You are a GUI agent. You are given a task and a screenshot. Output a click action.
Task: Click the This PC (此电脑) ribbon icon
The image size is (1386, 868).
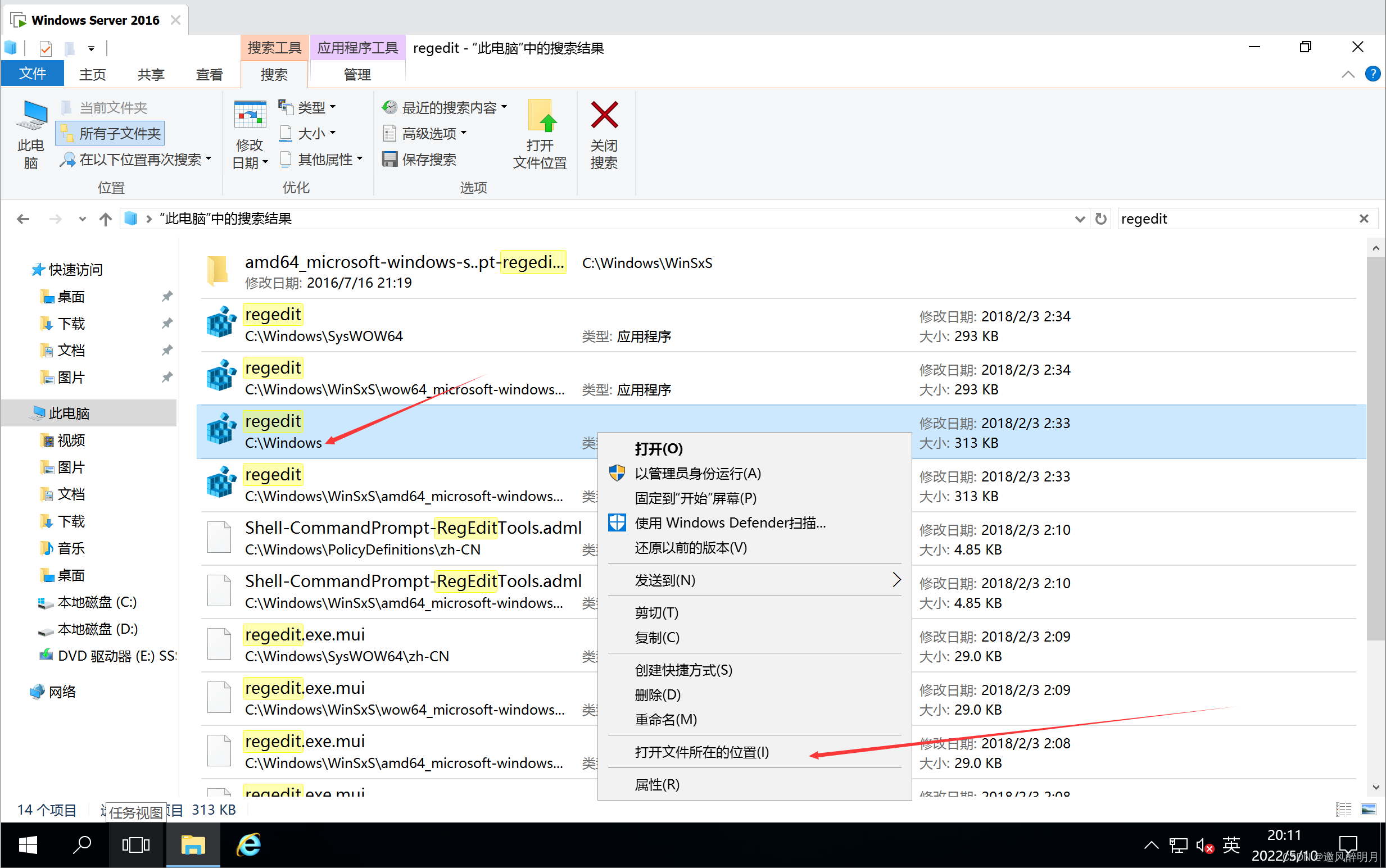tap(31, 115)
